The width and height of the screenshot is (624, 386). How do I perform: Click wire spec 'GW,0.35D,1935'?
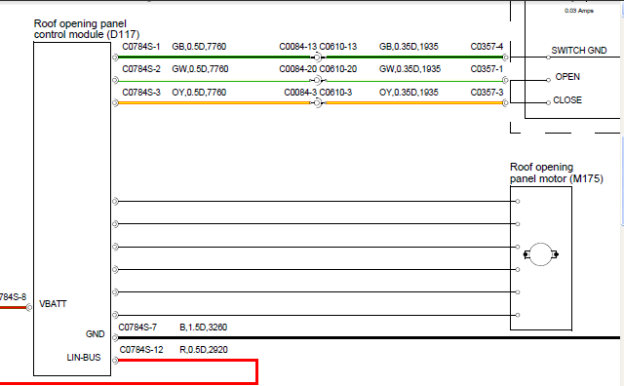(410, 69)
